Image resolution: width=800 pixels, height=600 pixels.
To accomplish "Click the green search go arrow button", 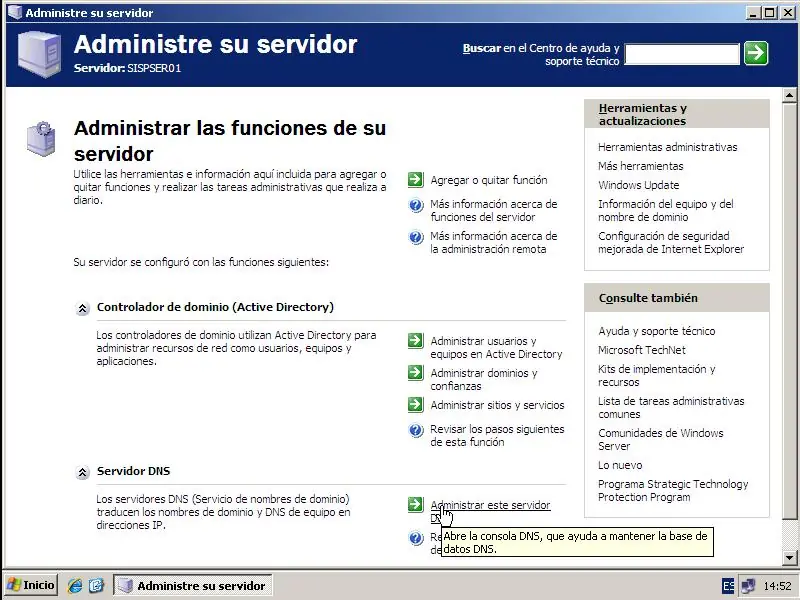I will [x=756, y=54].
